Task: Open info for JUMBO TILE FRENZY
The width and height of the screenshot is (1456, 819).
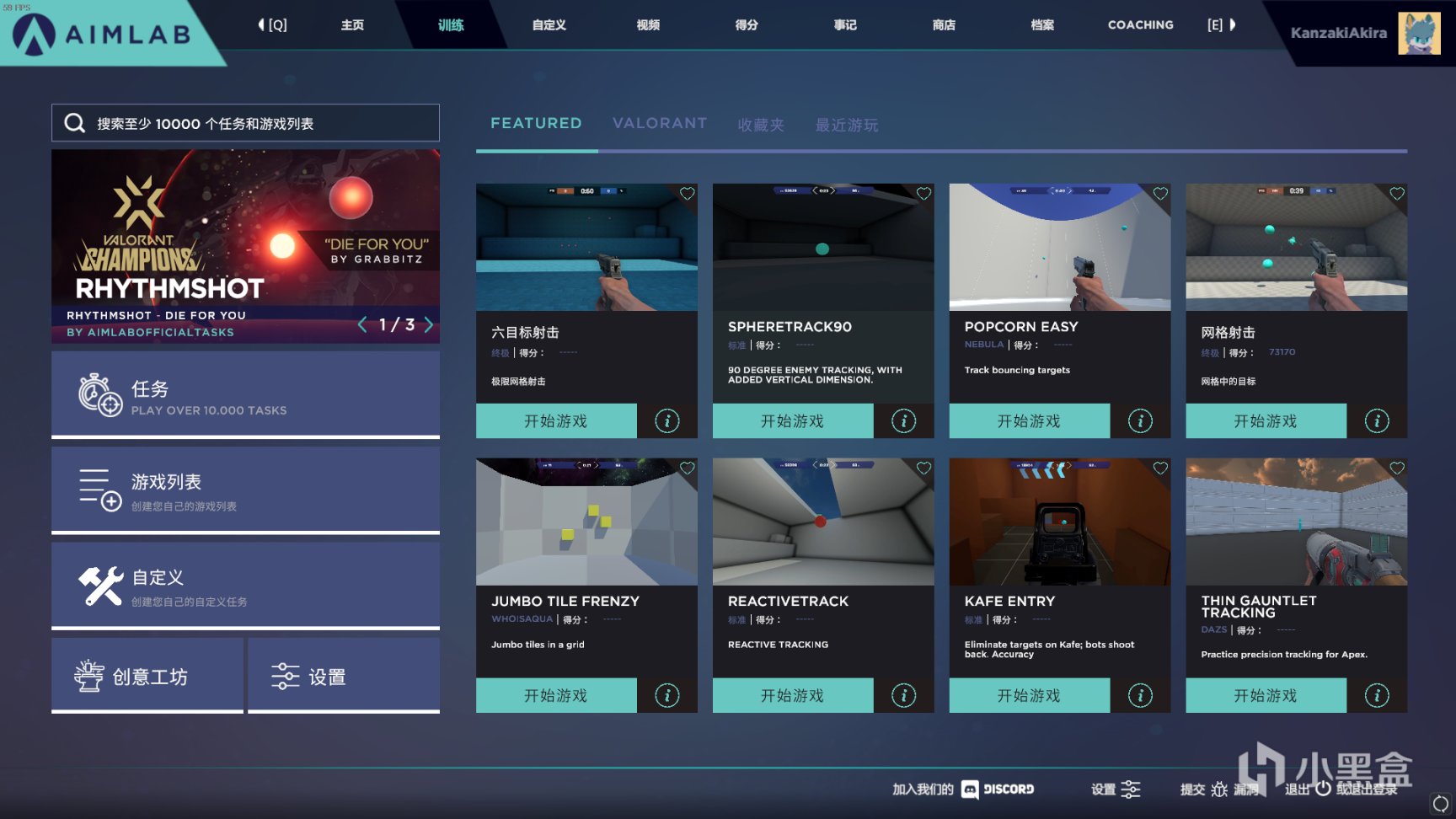Action: tap(667, 695)
